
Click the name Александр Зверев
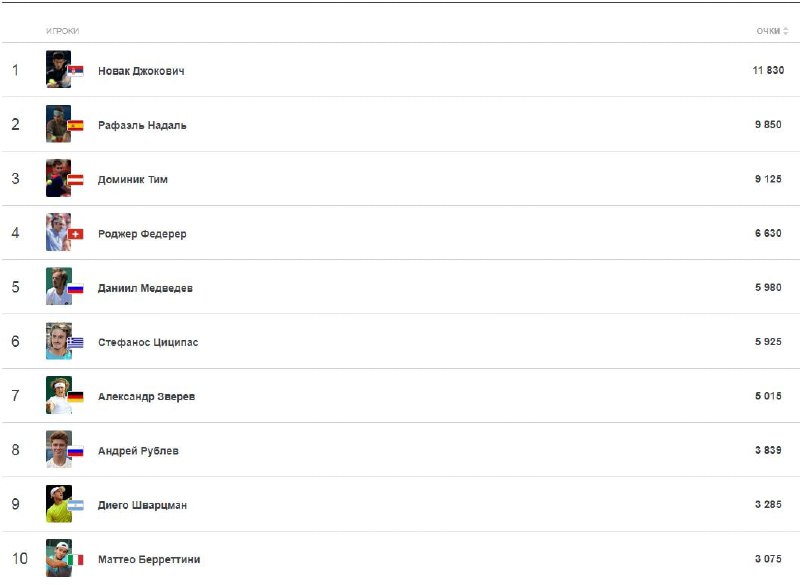pyautogui.click(x=146, y=397)
